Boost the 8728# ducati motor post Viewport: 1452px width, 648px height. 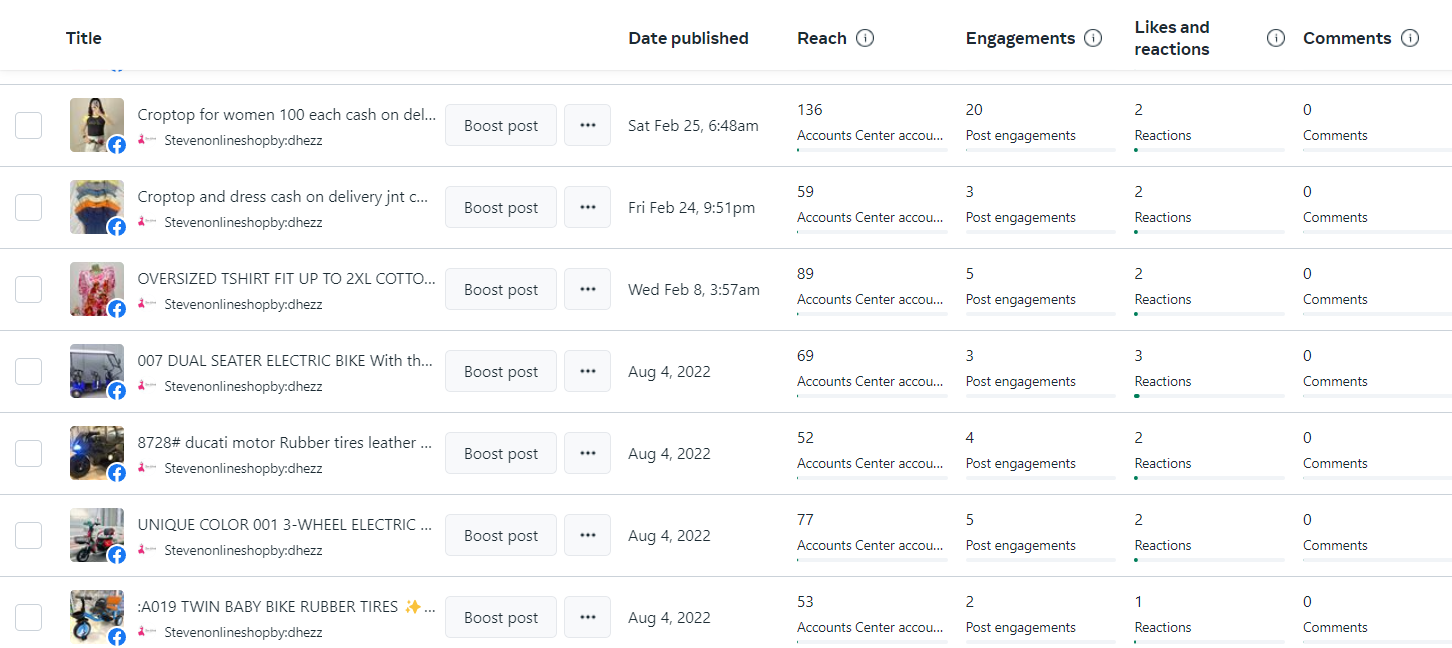(x=500, y=453)
